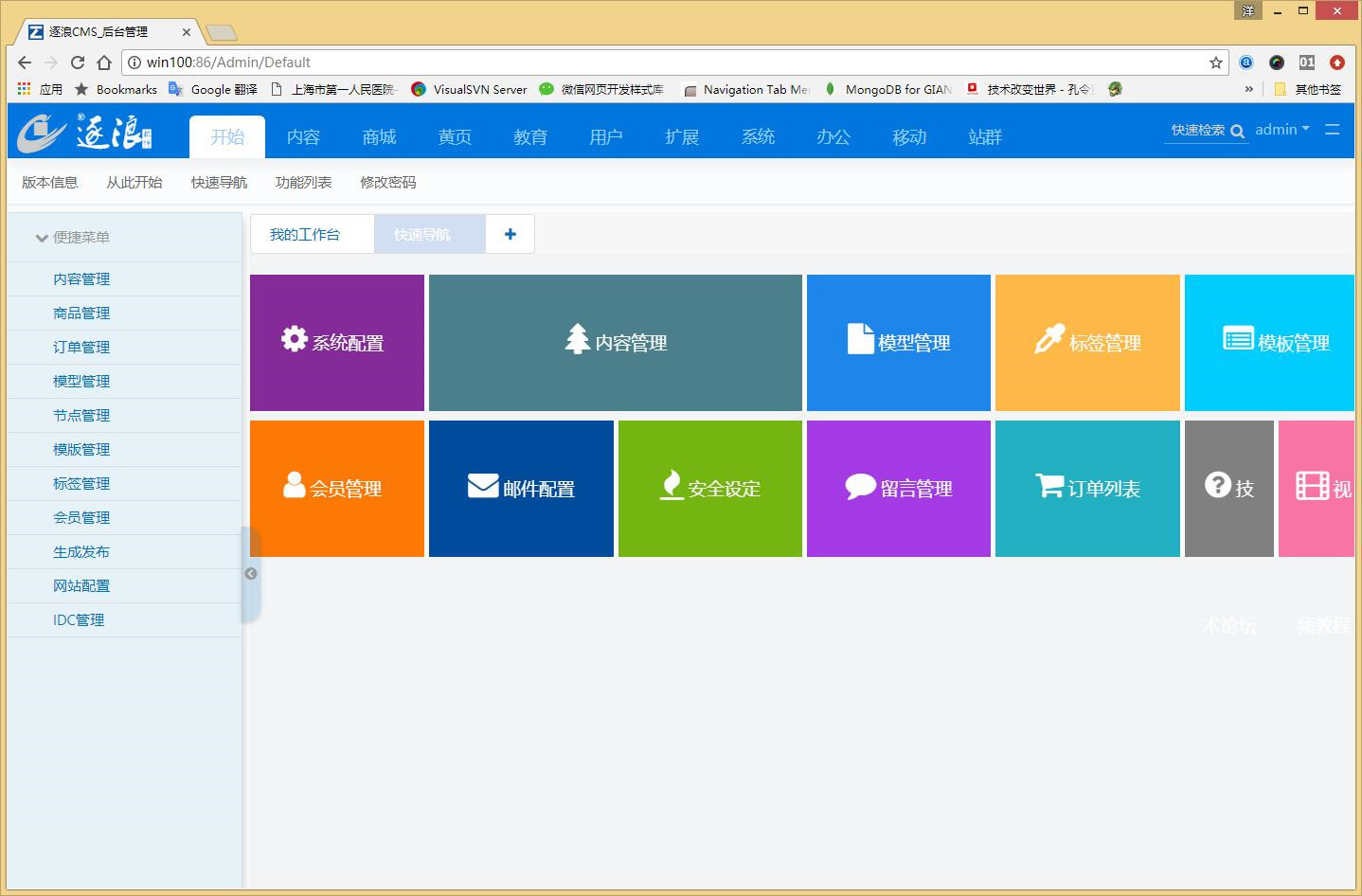Open 节点管理 in sidebar
The height and width of the screenshot is (896, 1362).
[x=124, y=416]
